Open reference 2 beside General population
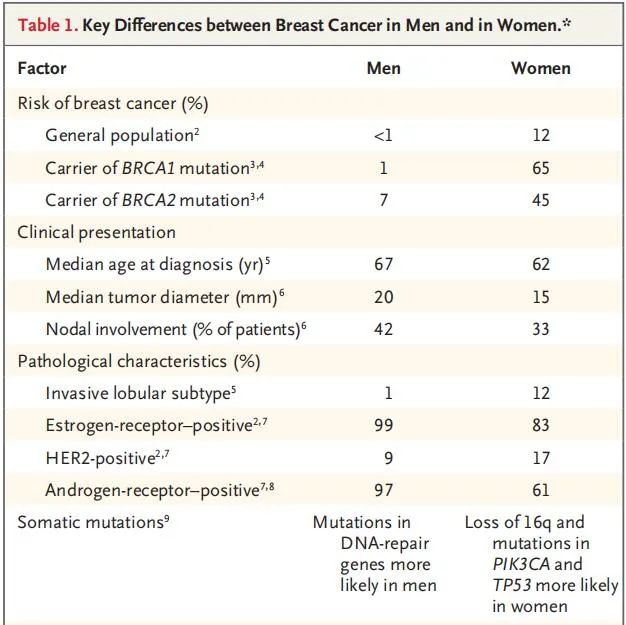 pyautogui.click(x=197, y=131)
